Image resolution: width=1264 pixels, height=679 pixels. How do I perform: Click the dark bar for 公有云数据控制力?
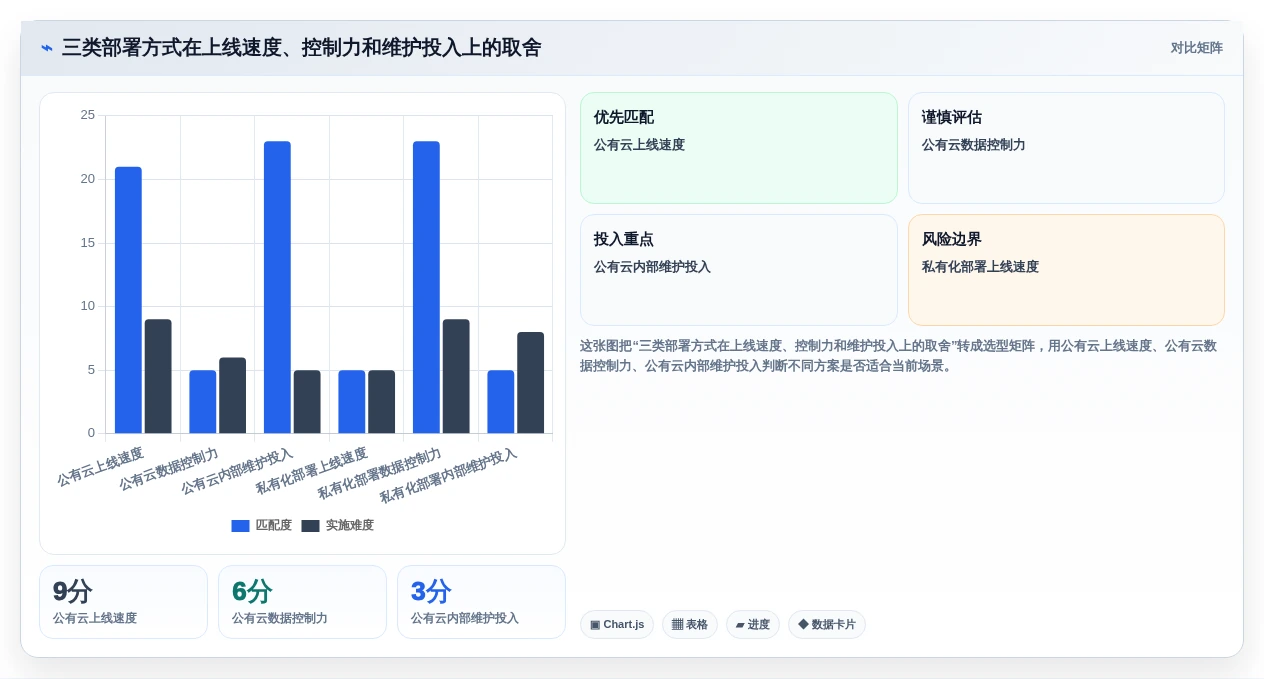(x=233, y=395)
